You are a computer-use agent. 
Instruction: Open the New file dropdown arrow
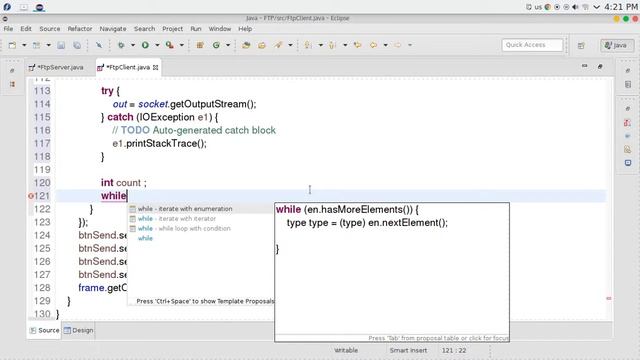click(x=24, y=45)
